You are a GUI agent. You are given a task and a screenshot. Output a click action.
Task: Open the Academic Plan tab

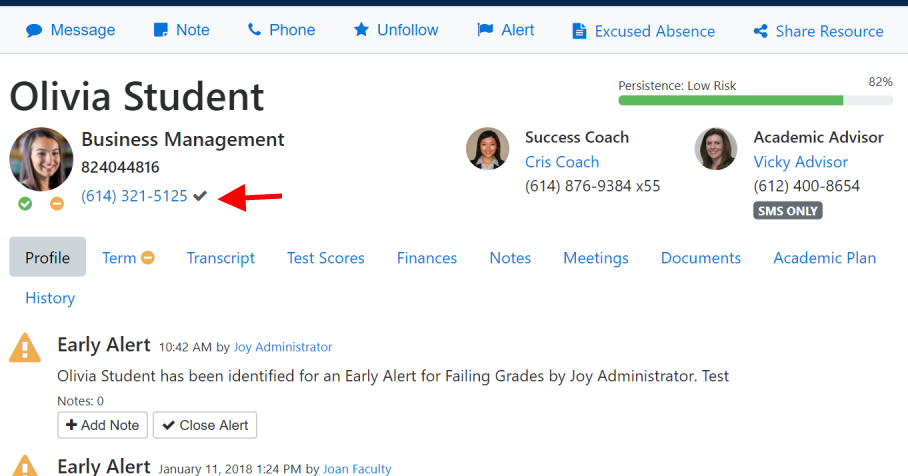coord(825,258)
